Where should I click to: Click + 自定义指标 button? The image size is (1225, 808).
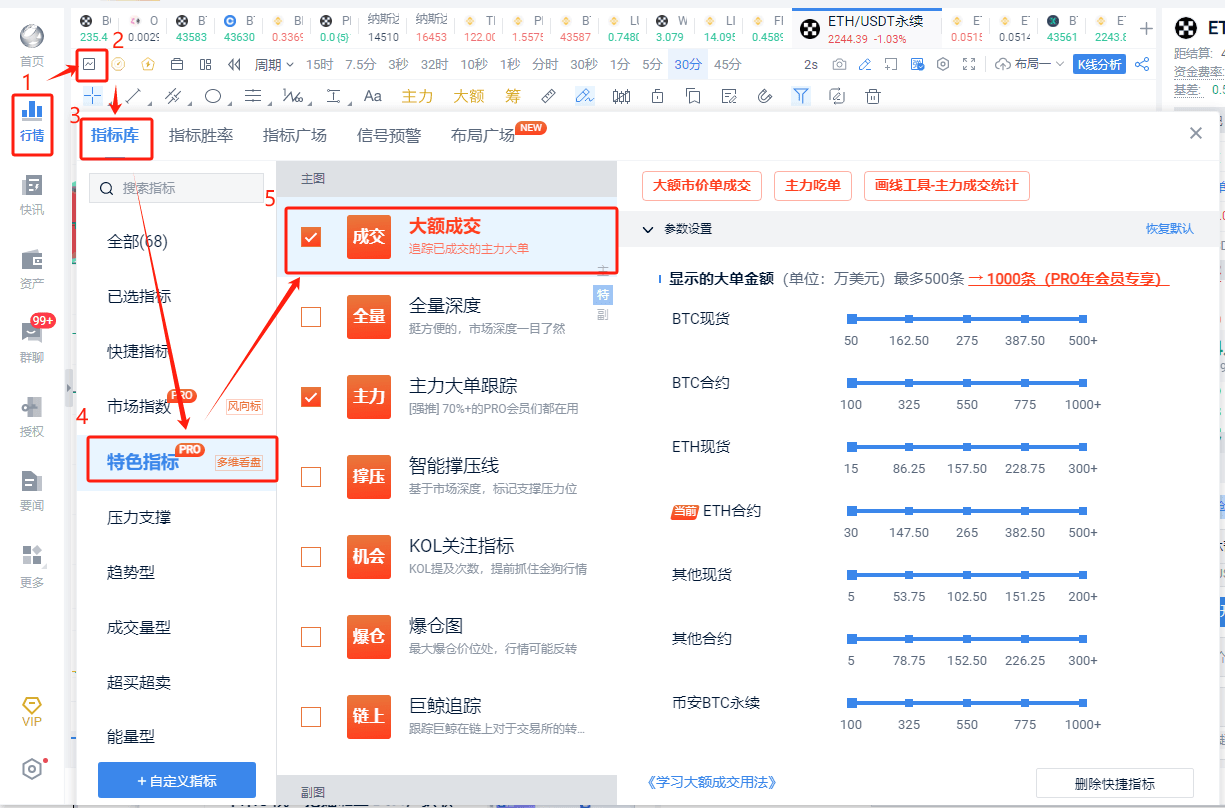coord(177,780)
